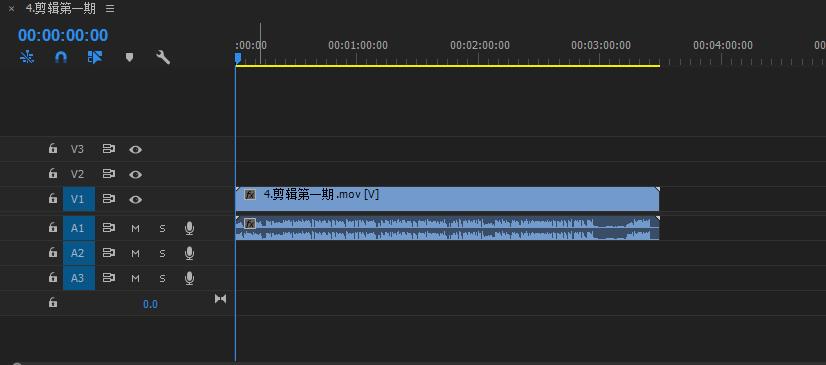This screenshot has width=826, height=365.
Task: Enable voice-over record microphone on A1
Action: point(190,228)
